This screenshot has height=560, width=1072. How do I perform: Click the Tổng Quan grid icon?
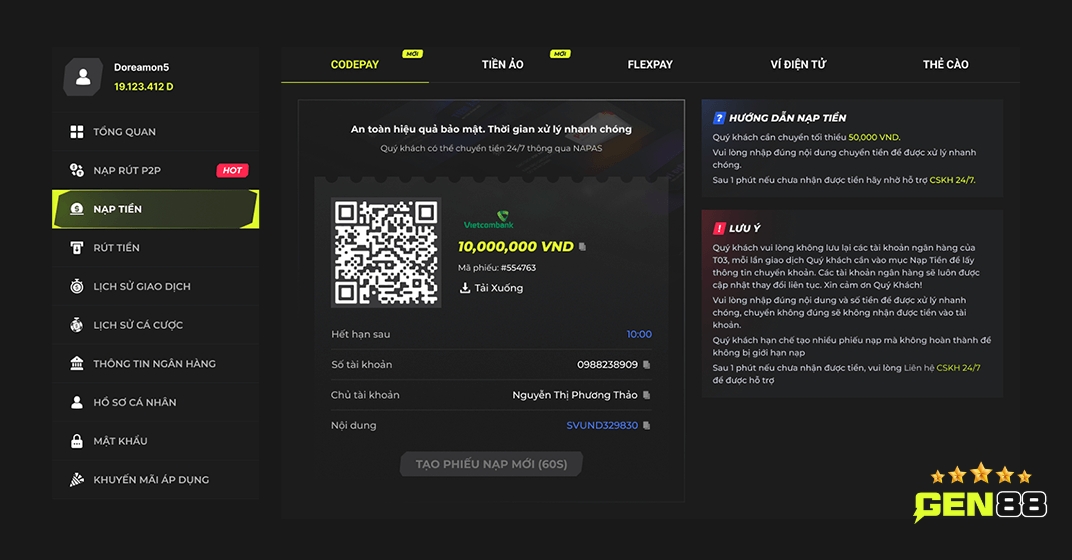pyautogui.click(x=77, y=132)
